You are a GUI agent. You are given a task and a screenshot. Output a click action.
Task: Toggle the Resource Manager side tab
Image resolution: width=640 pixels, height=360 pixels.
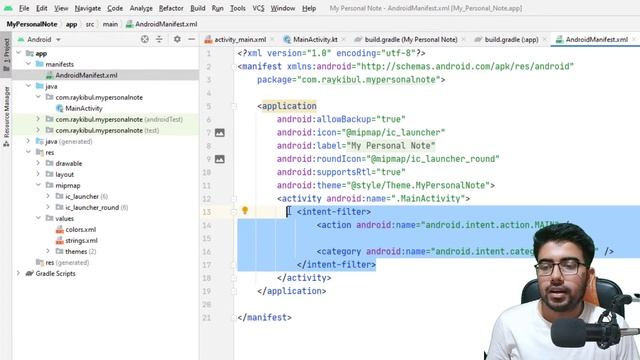(6, 116)
